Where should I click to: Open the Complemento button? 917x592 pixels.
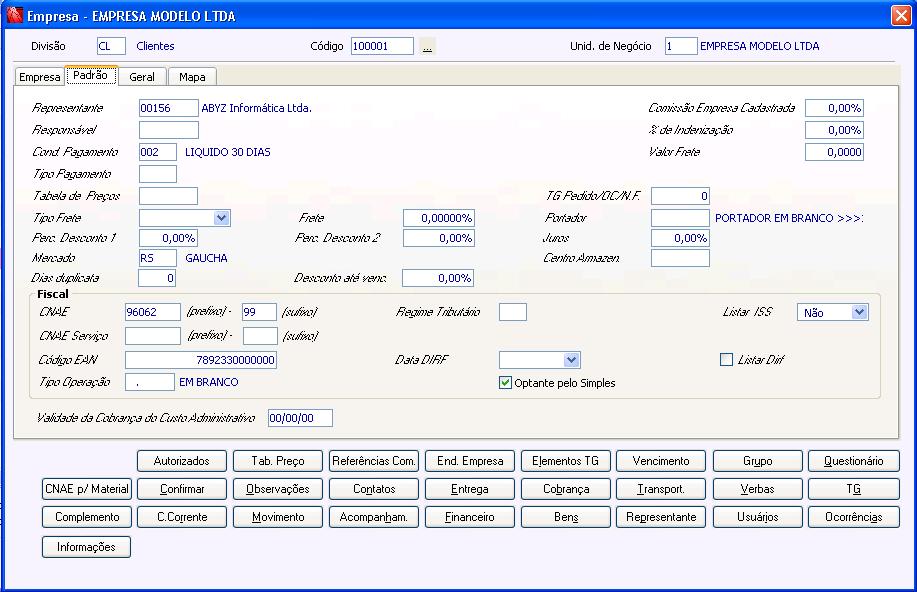[87, 517]
